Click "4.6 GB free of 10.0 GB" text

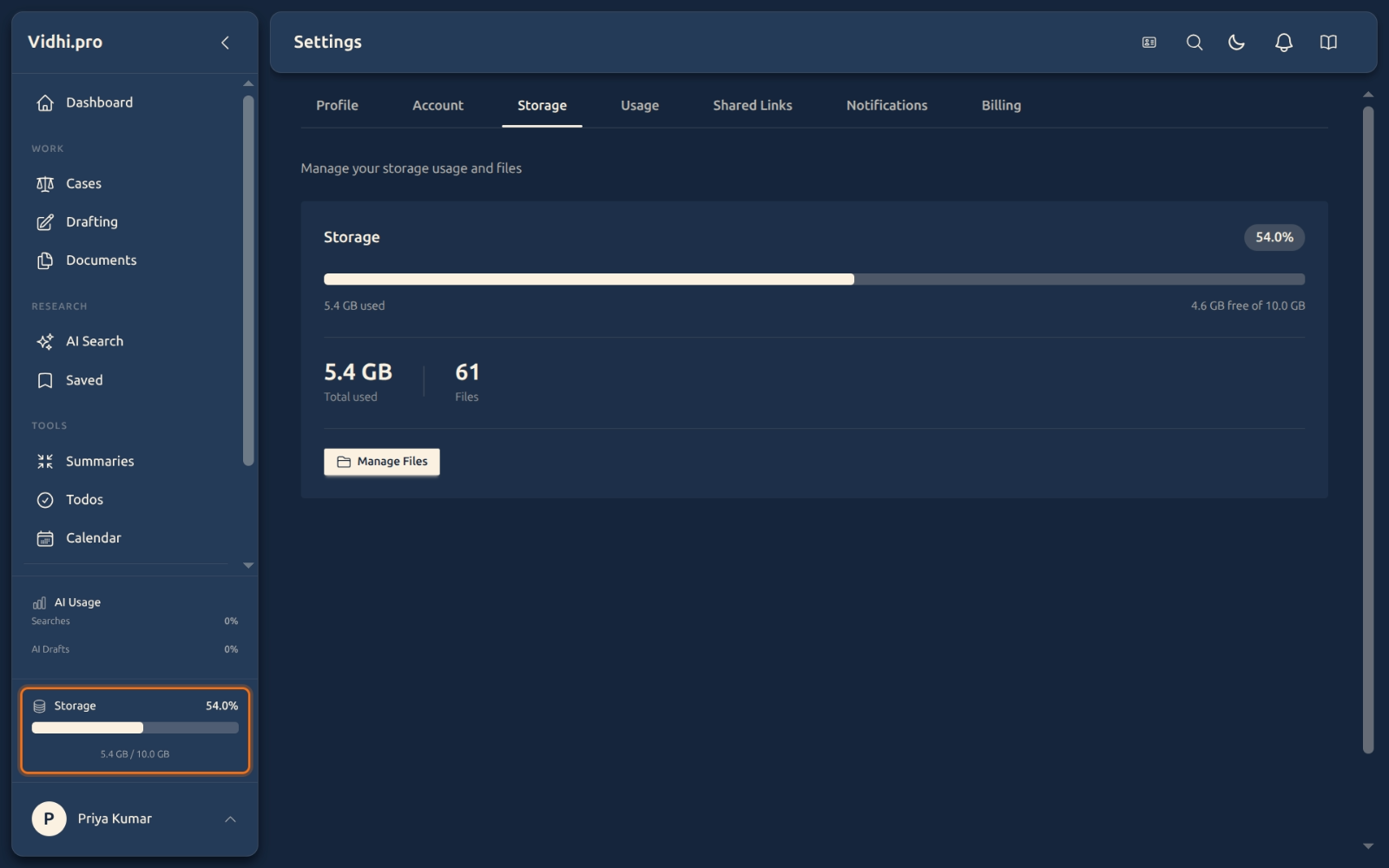tap(1247, 306)
